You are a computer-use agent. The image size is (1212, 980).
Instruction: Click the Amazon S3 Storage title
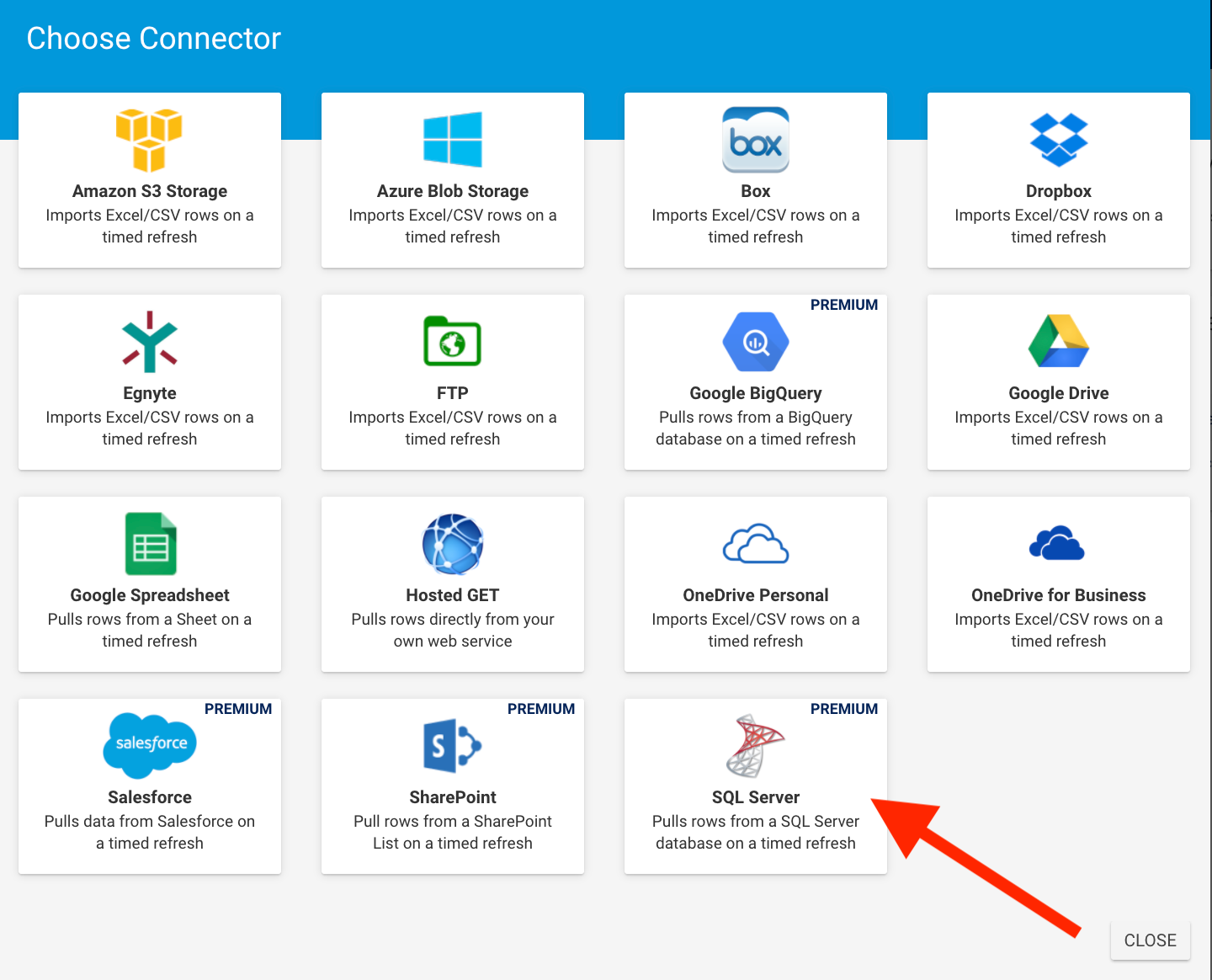150,191
